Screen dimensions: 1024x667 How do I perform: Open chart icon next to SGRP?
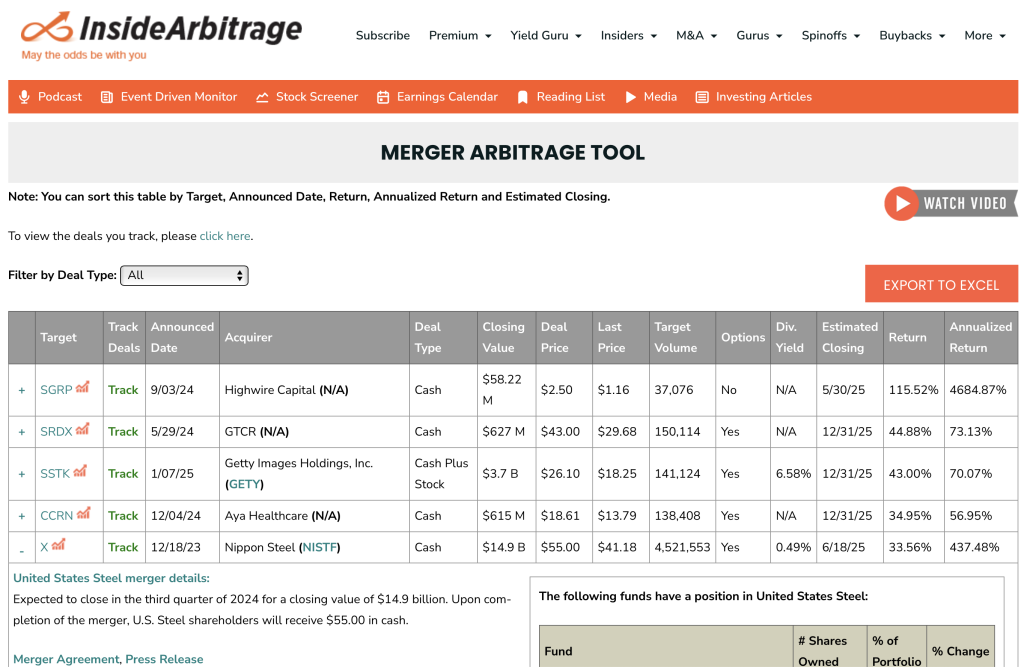(83, 388)
